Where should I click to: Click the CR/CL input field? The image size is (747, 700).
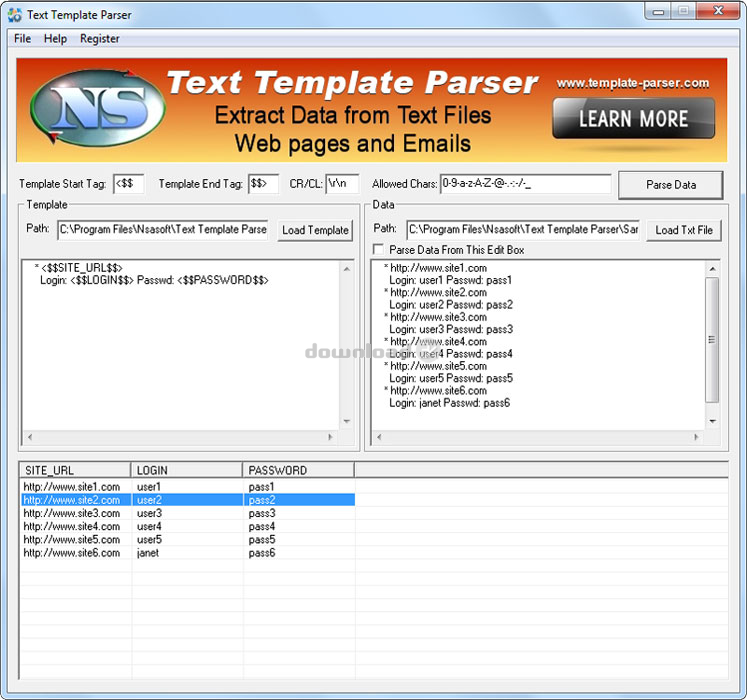click(x=341, y=184)
